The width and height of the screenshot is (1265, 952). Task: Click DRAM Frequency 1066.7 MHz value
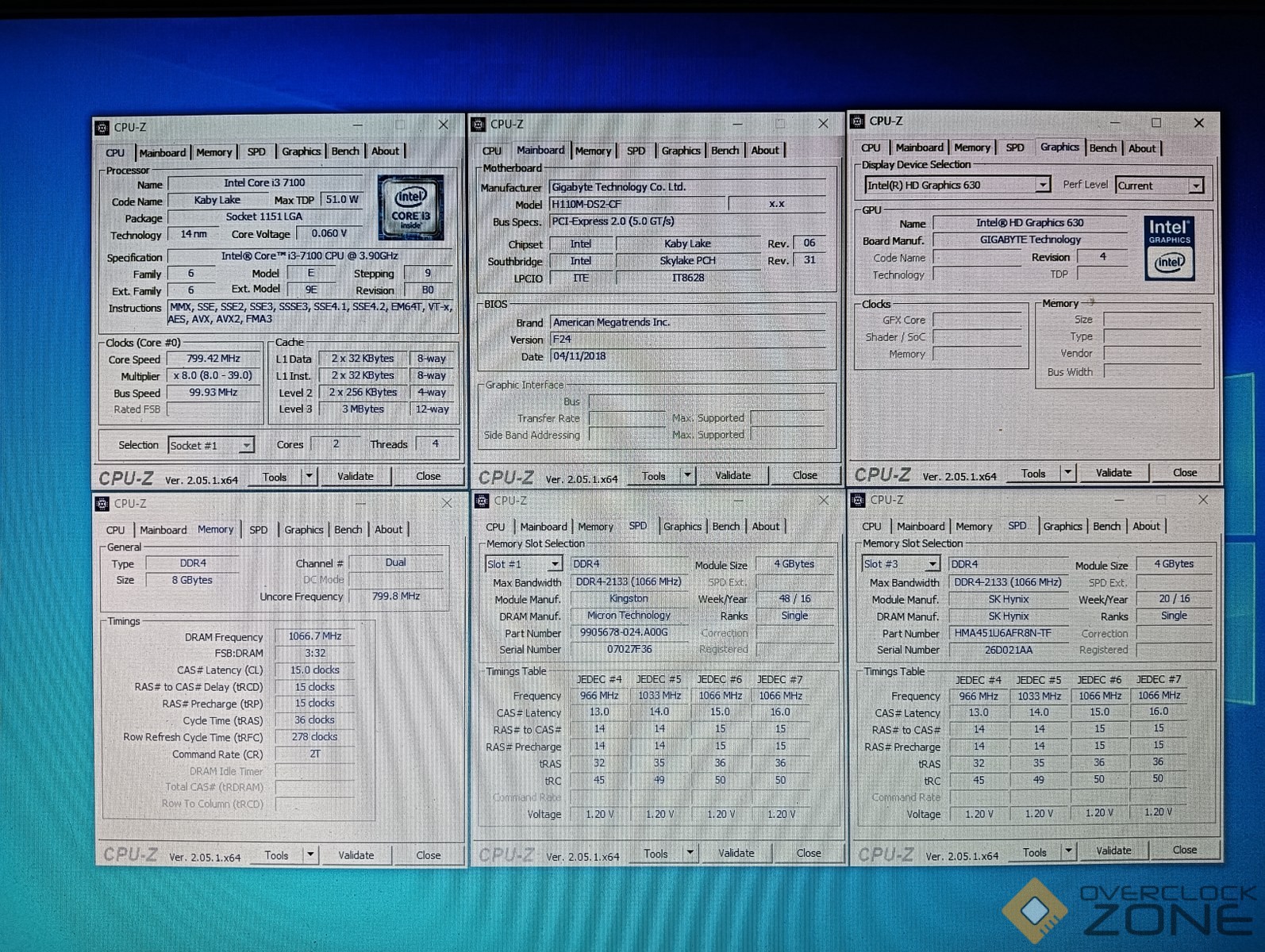[314, 636]
